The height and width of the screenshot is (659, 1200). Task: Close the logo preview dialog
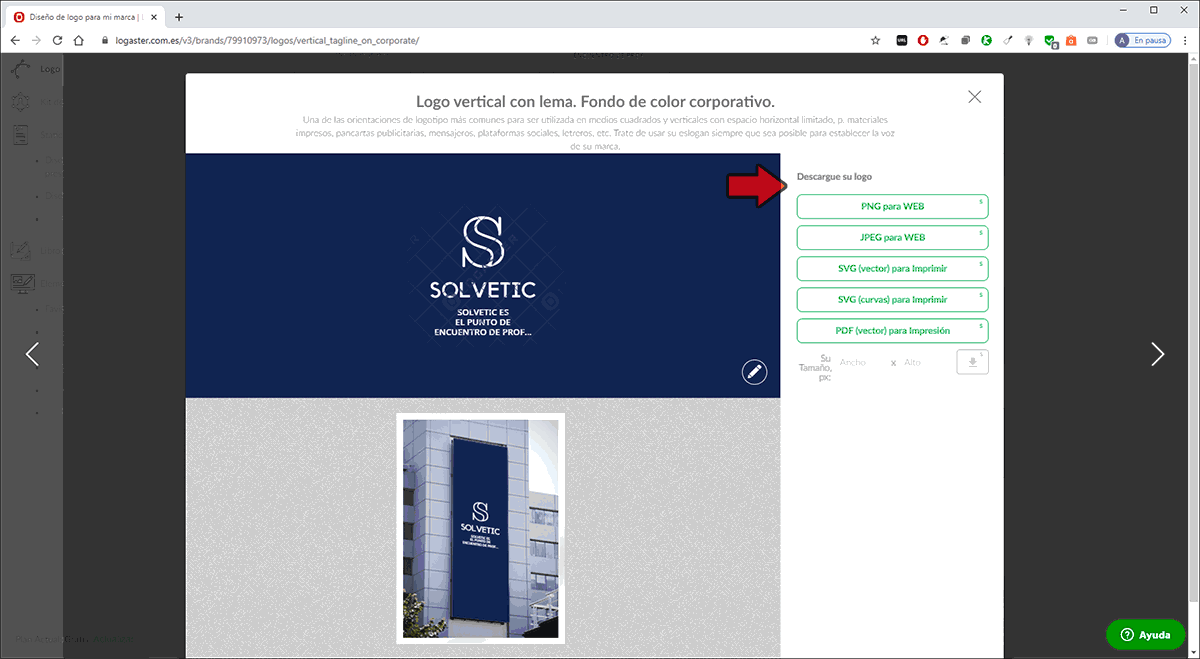pos(974,97)
